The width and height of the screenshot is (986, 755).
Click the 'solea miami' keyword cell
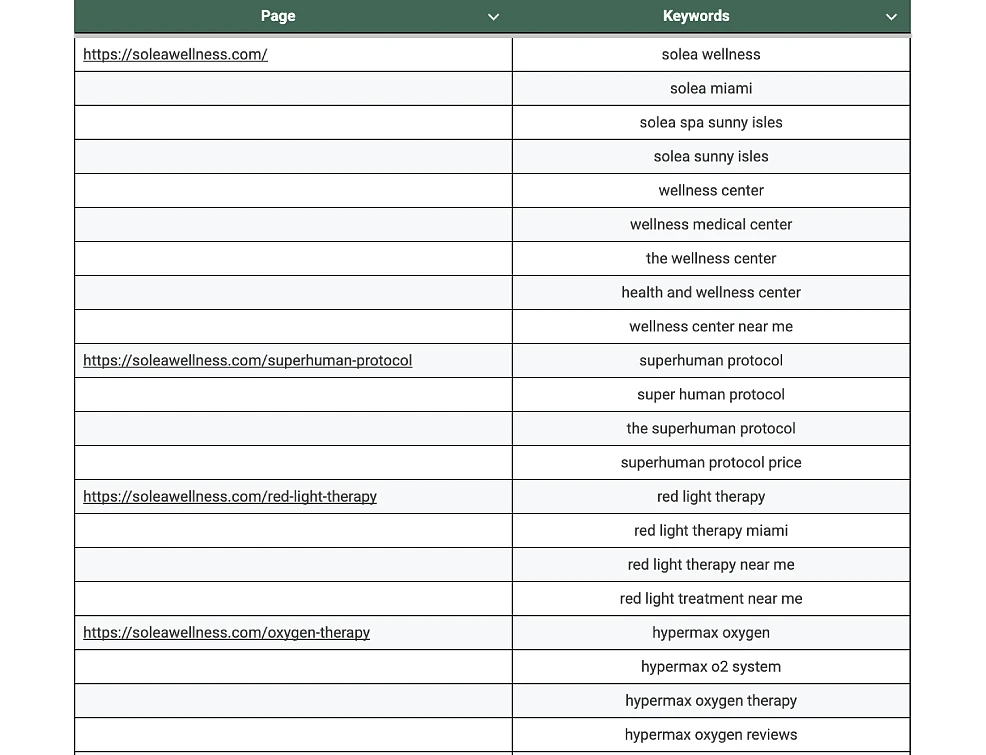[x=711, y=89]
